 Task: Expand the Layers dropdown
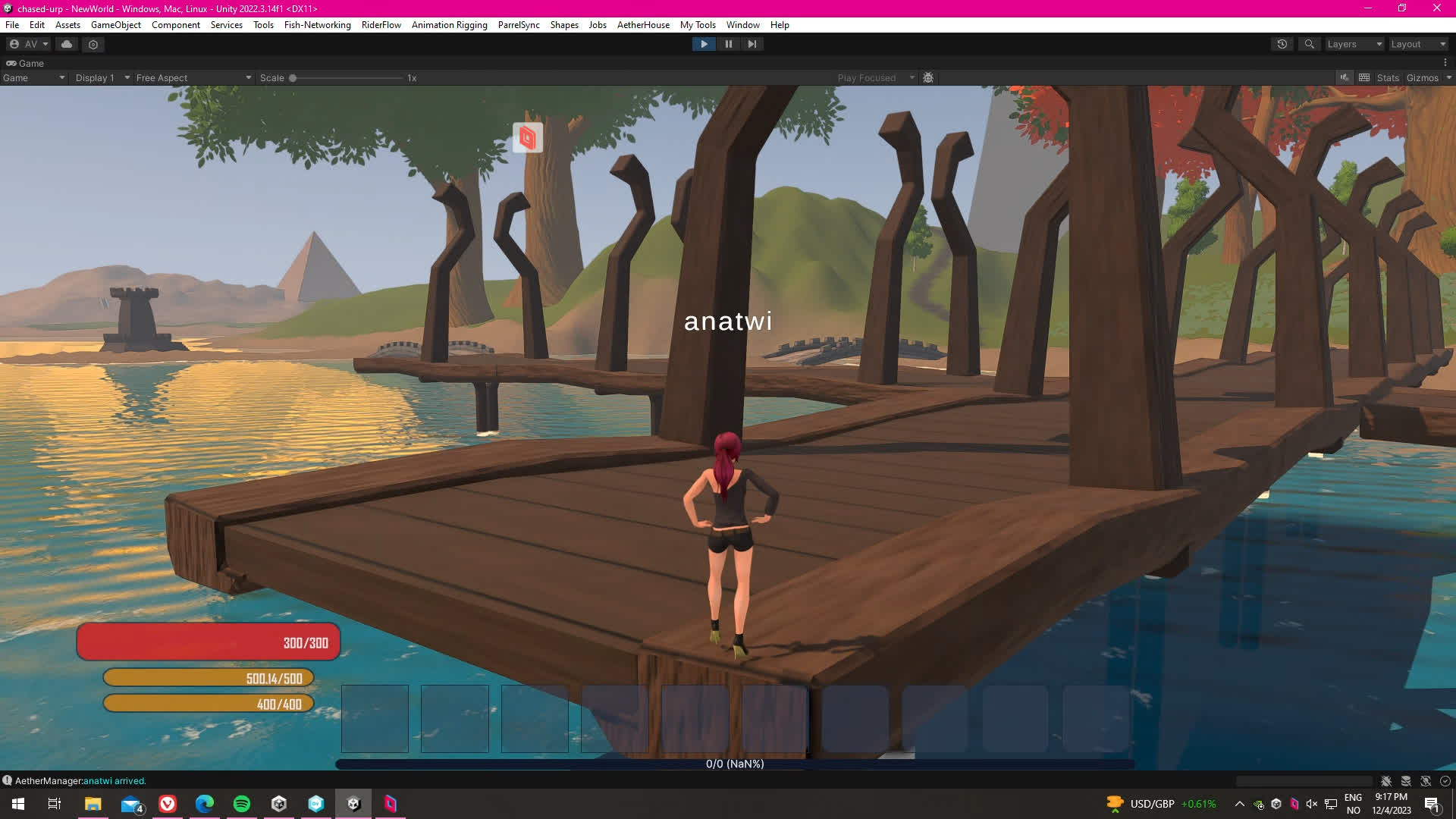[1354, 44]
